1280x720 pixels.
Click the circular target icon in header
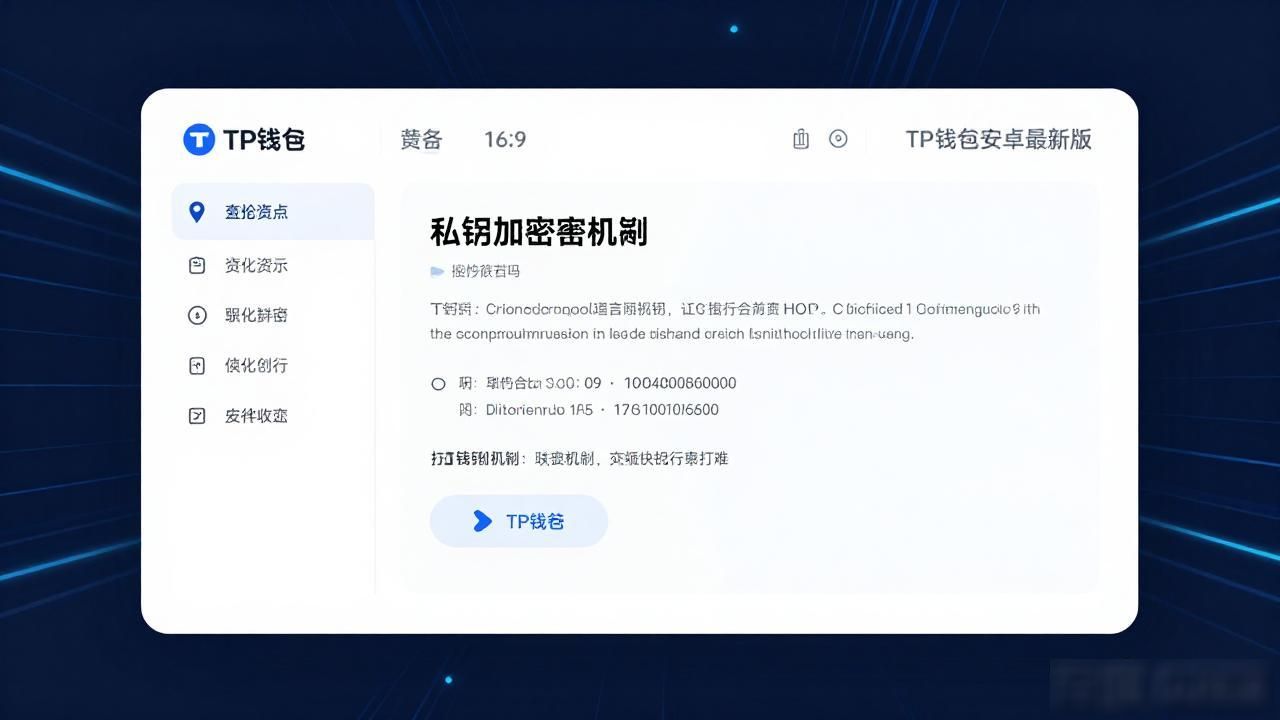tap(838, 139)
